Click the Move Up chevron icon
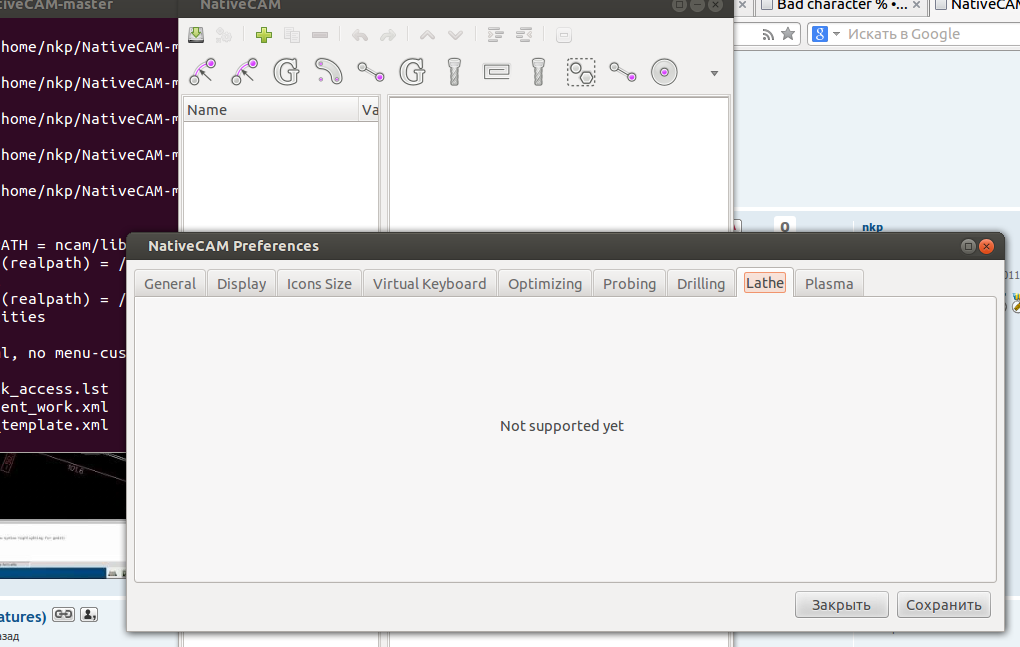The width and height of the screenshot is (1020, 647). point(427,34)
